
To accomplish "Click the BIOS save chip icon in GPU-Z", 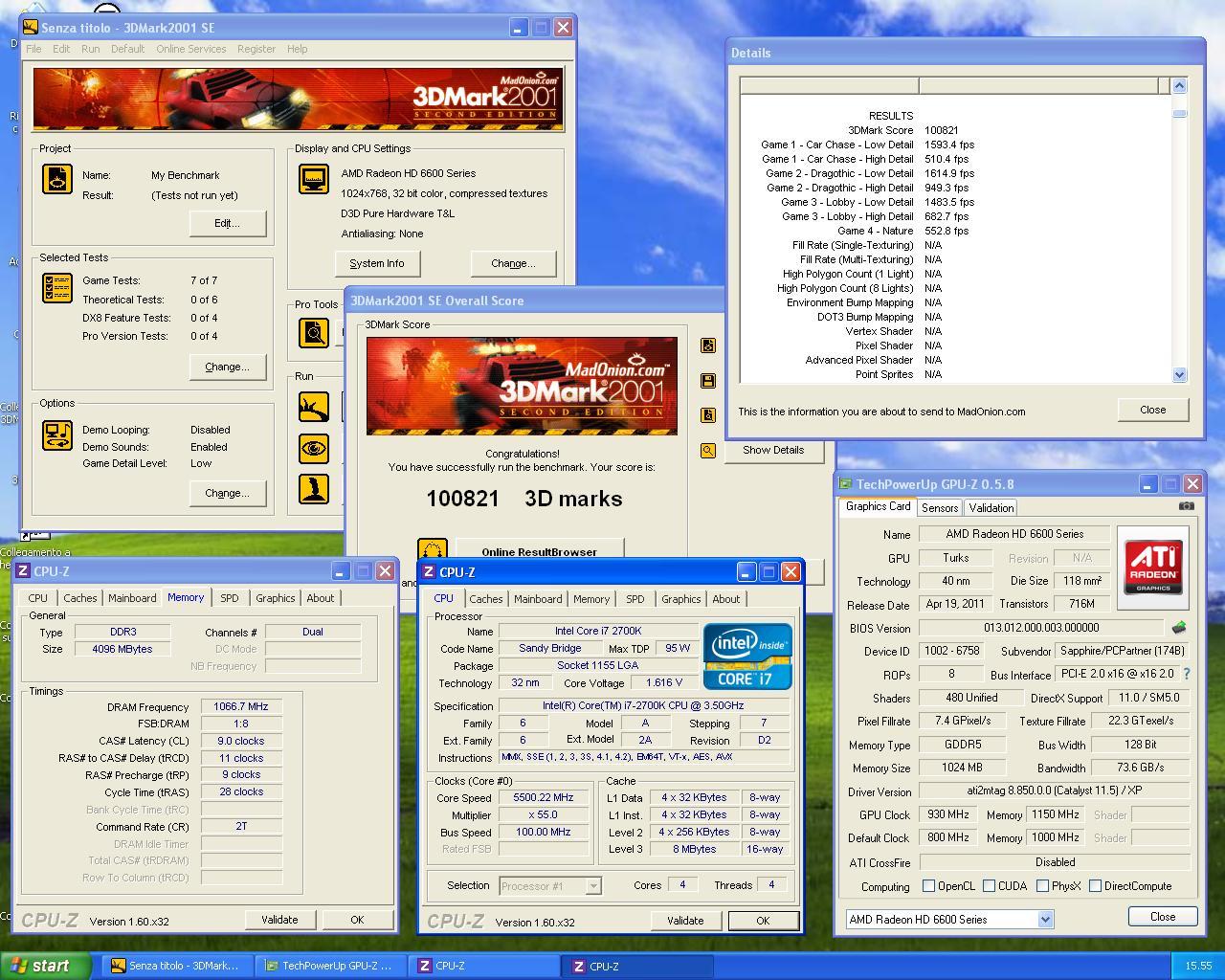I will click(x=1179, y=628).
